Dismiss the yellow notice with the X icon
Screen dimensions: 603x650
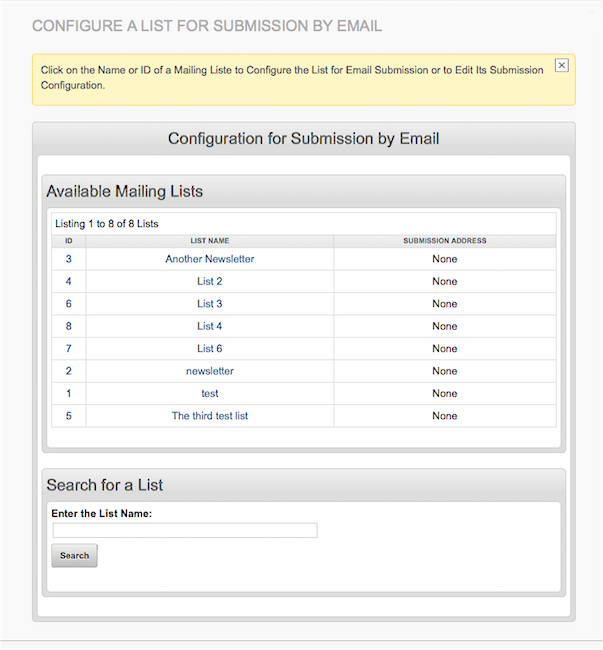[561, 65]
